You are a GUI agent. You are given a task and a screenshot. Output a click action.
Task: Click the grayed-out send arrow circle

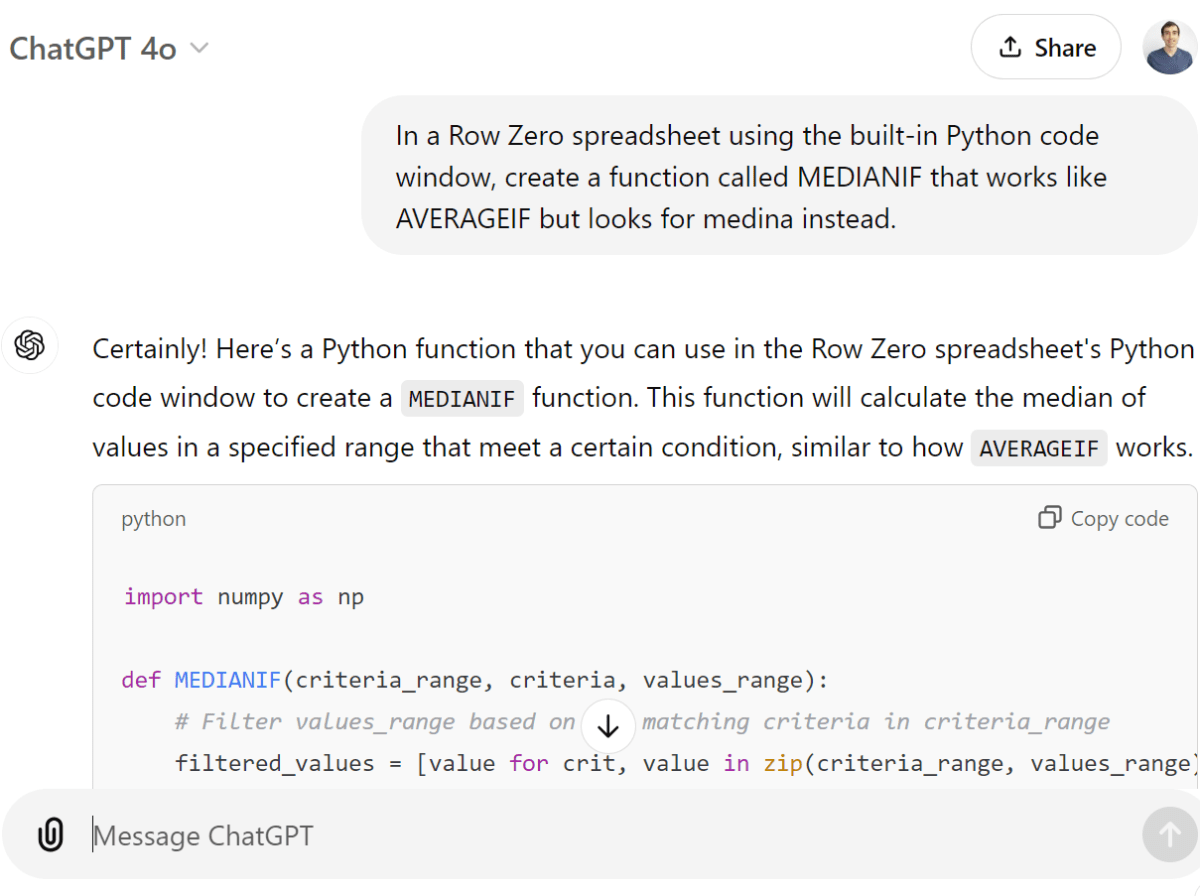(1168, 834)
